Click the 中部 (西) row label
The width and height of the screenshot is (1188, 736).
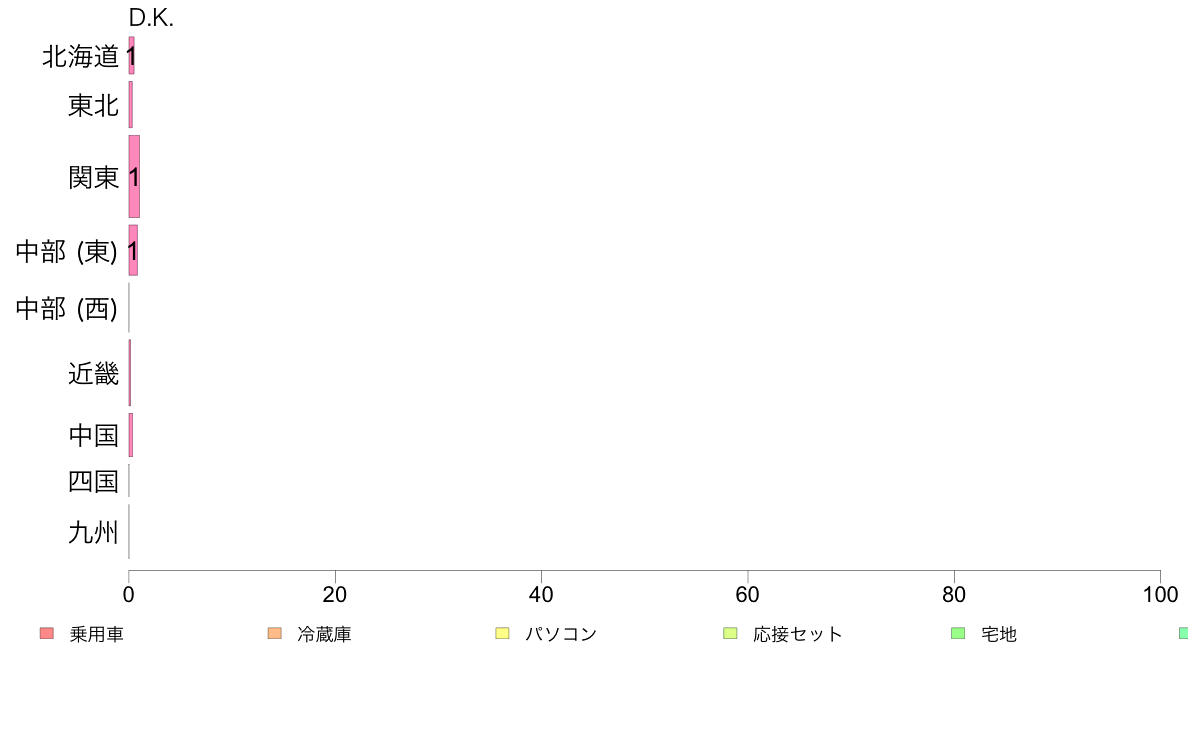point(67,308)
